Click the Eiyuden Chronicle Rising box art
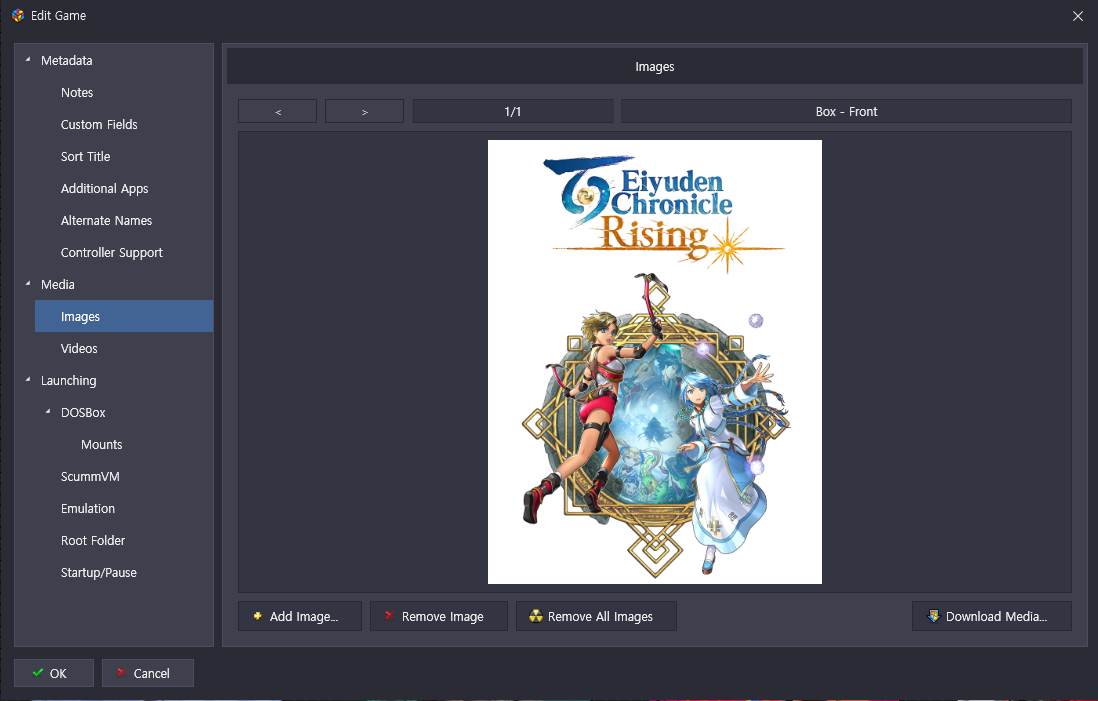Image resolution: width=1098 pixels, height=701 pixels. click(655, 362)
